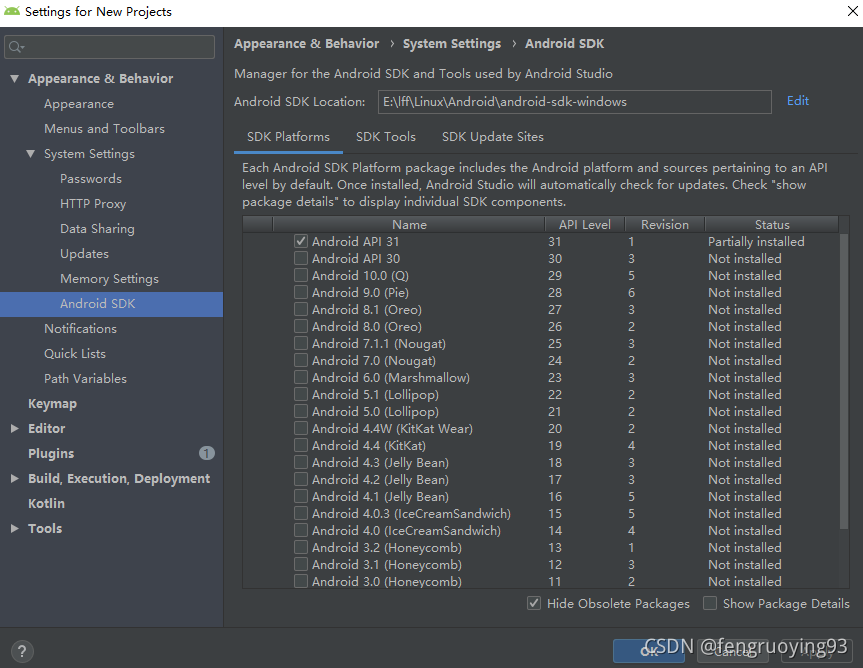Sort by the Revision column header

(665, 225)
